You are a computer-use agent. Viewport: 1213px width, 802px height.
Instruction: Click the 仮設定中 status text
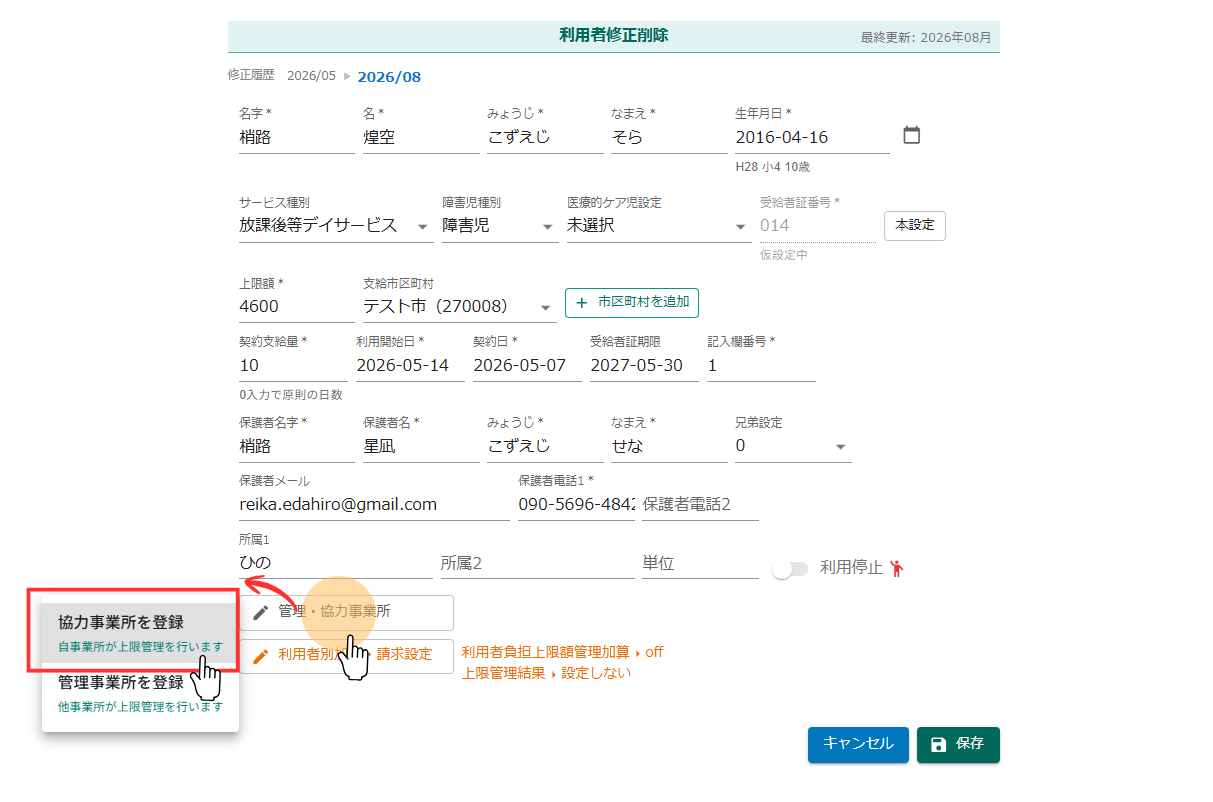pyautogui.click(x=784, y=255)
